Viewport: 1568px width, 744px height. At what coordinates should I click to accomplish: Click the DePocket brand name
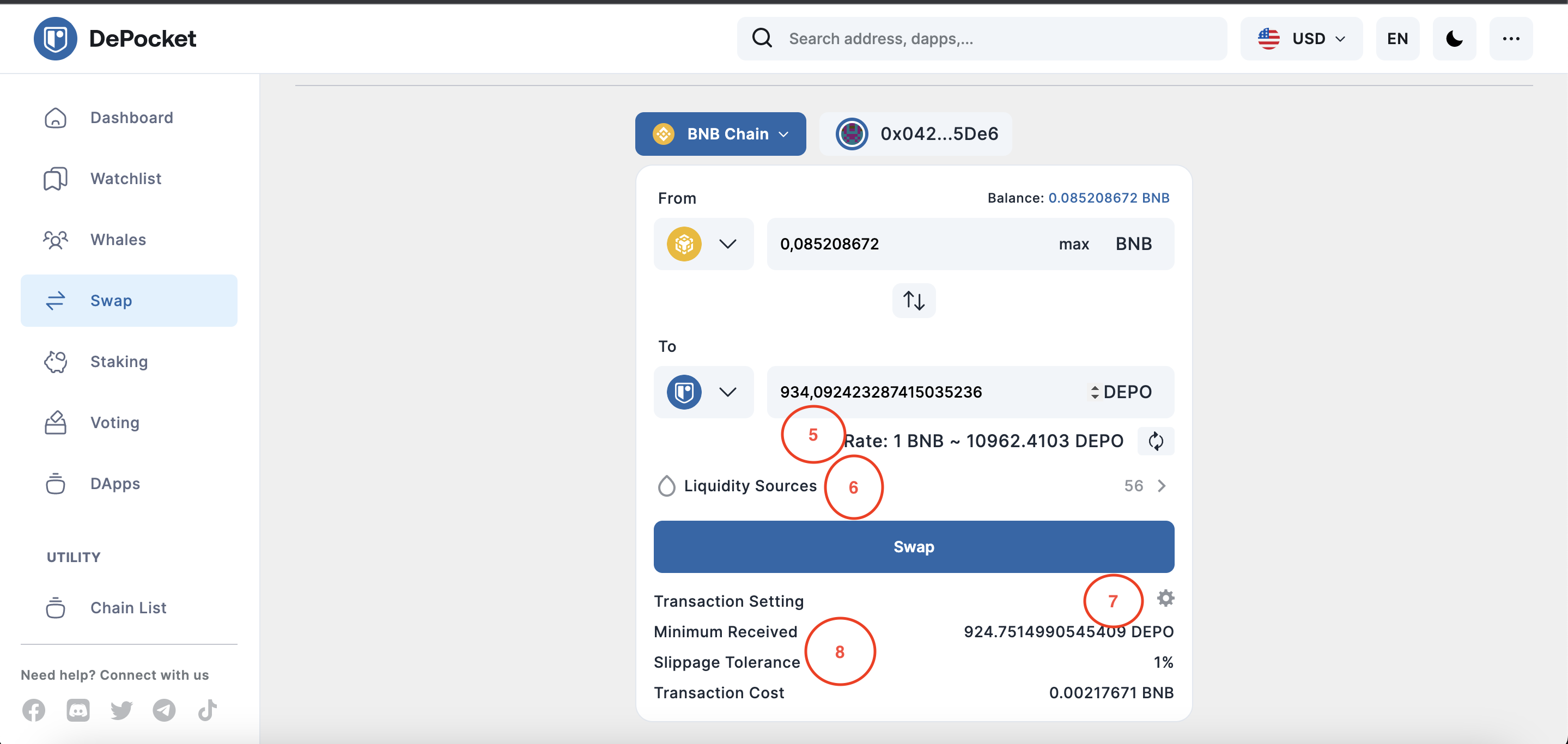(x=142, y=38)
